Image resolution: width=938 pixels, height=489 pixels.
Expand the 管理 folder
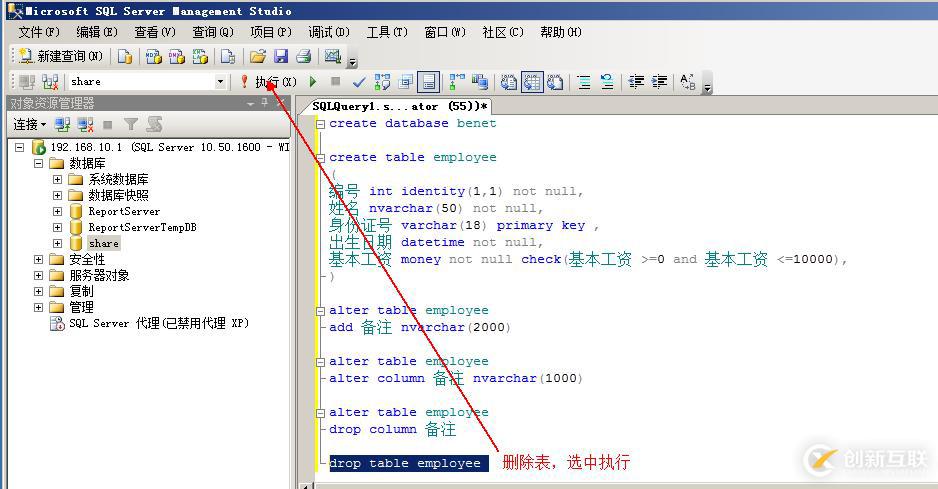coord(39,308)
